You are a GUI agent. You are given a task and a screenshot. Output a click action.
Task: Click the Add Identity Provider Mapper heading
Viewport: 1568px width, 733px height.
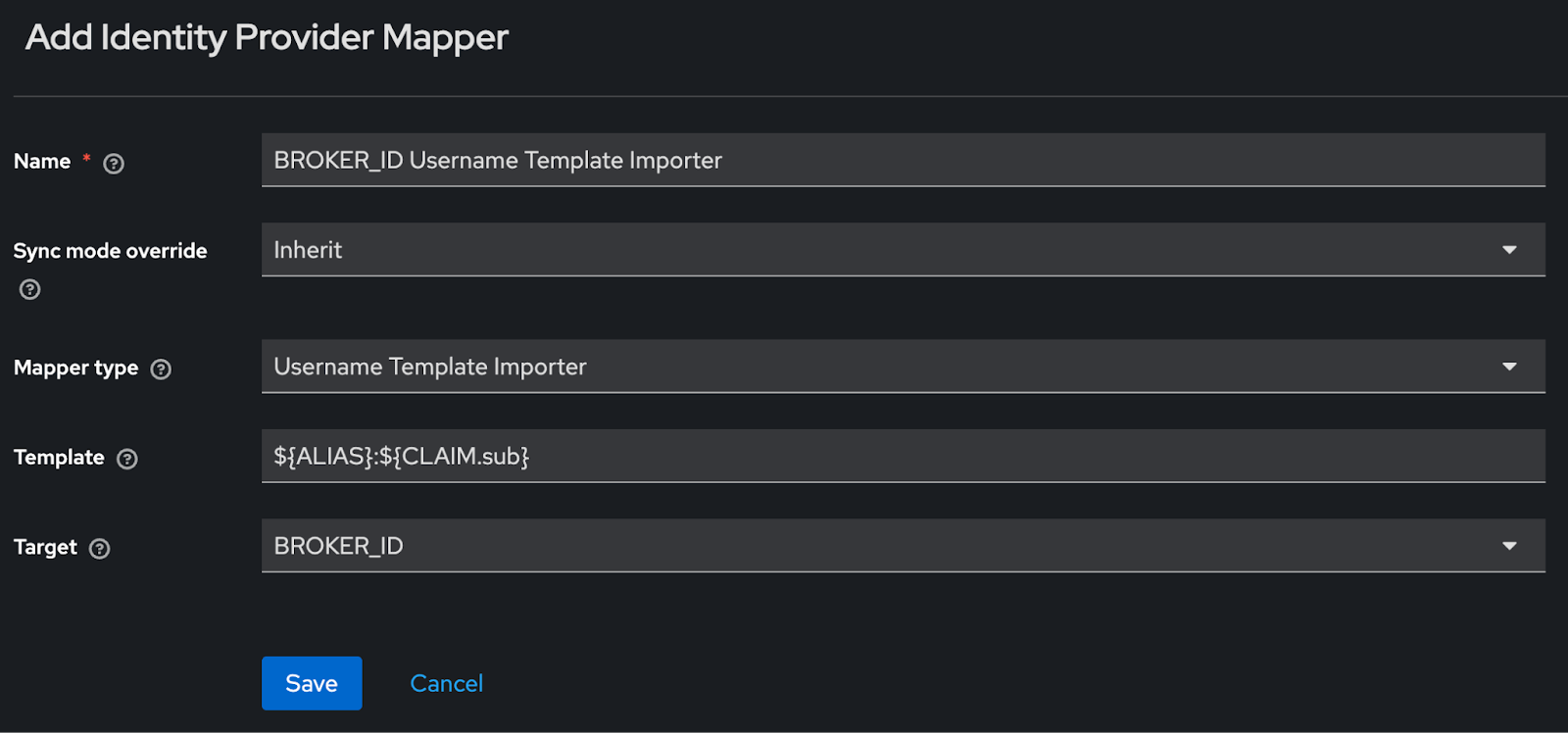pyautogui.click(x=267, y=38)
